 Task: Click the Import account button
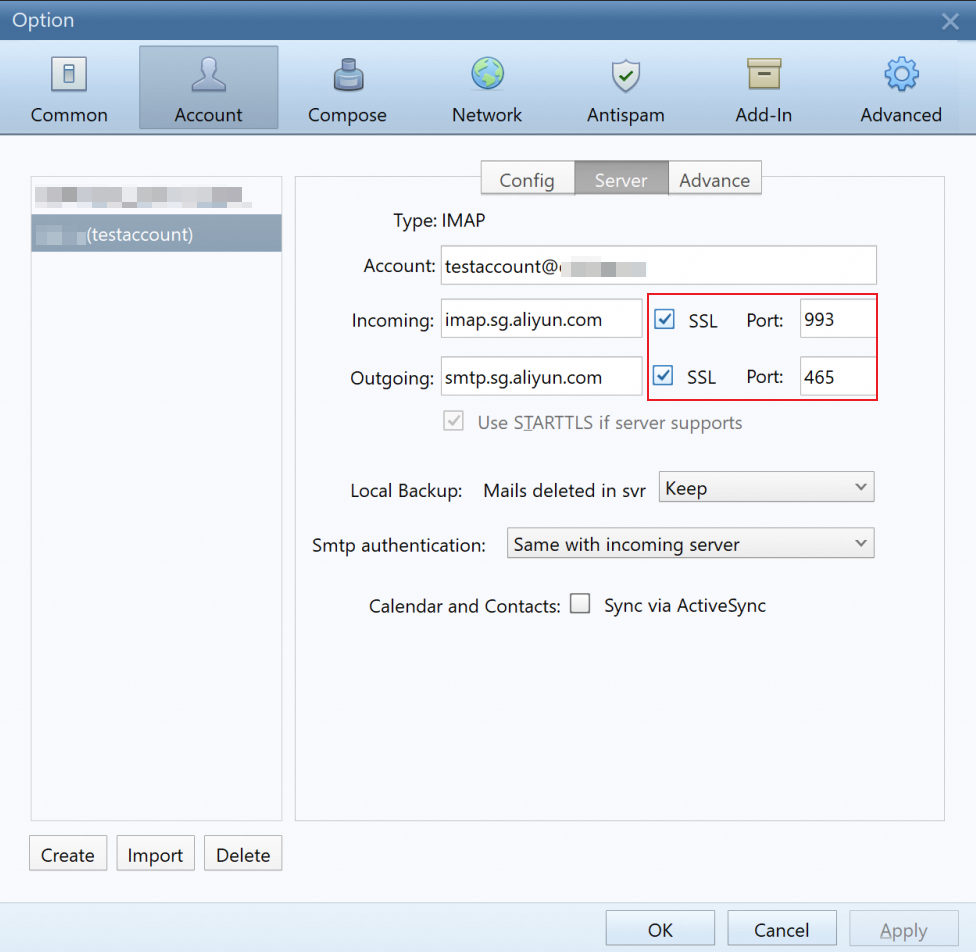pos(156,854)
